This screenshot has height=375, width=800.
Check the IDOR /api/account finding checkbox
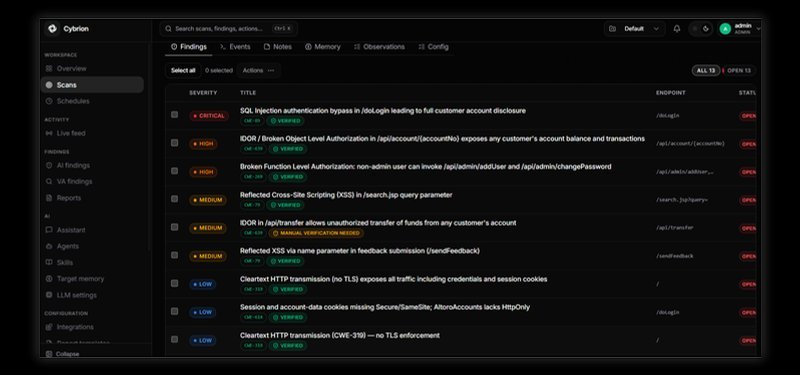[174, 143]
